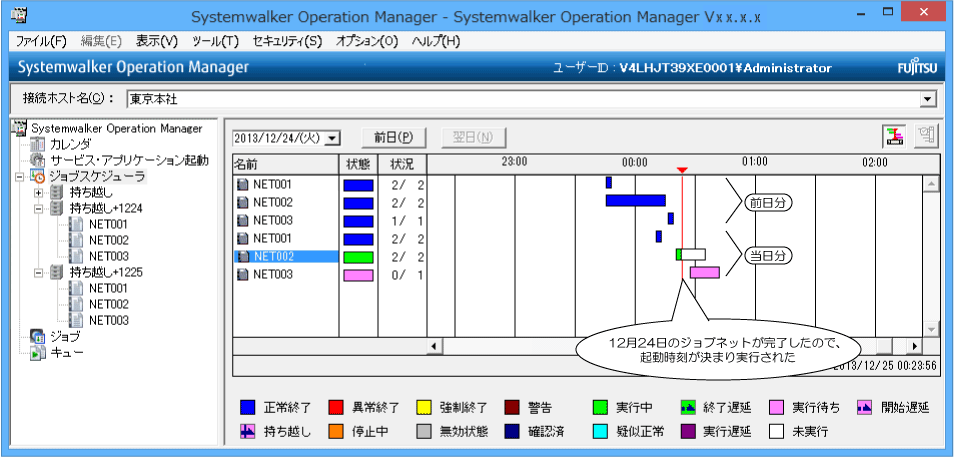Select NET003 under 持ち越し+1225
The image size is (954, 457).
[108, 319]
